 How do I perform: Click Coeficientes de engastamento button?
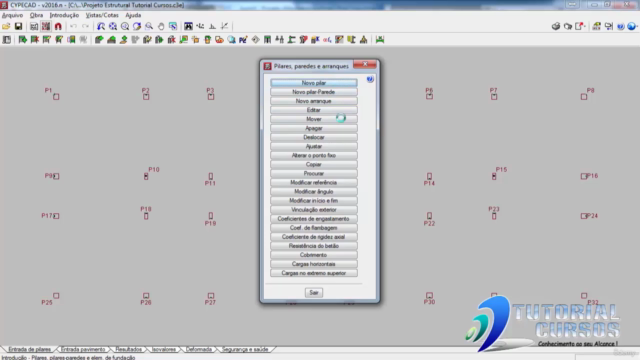tap(313, 219)
